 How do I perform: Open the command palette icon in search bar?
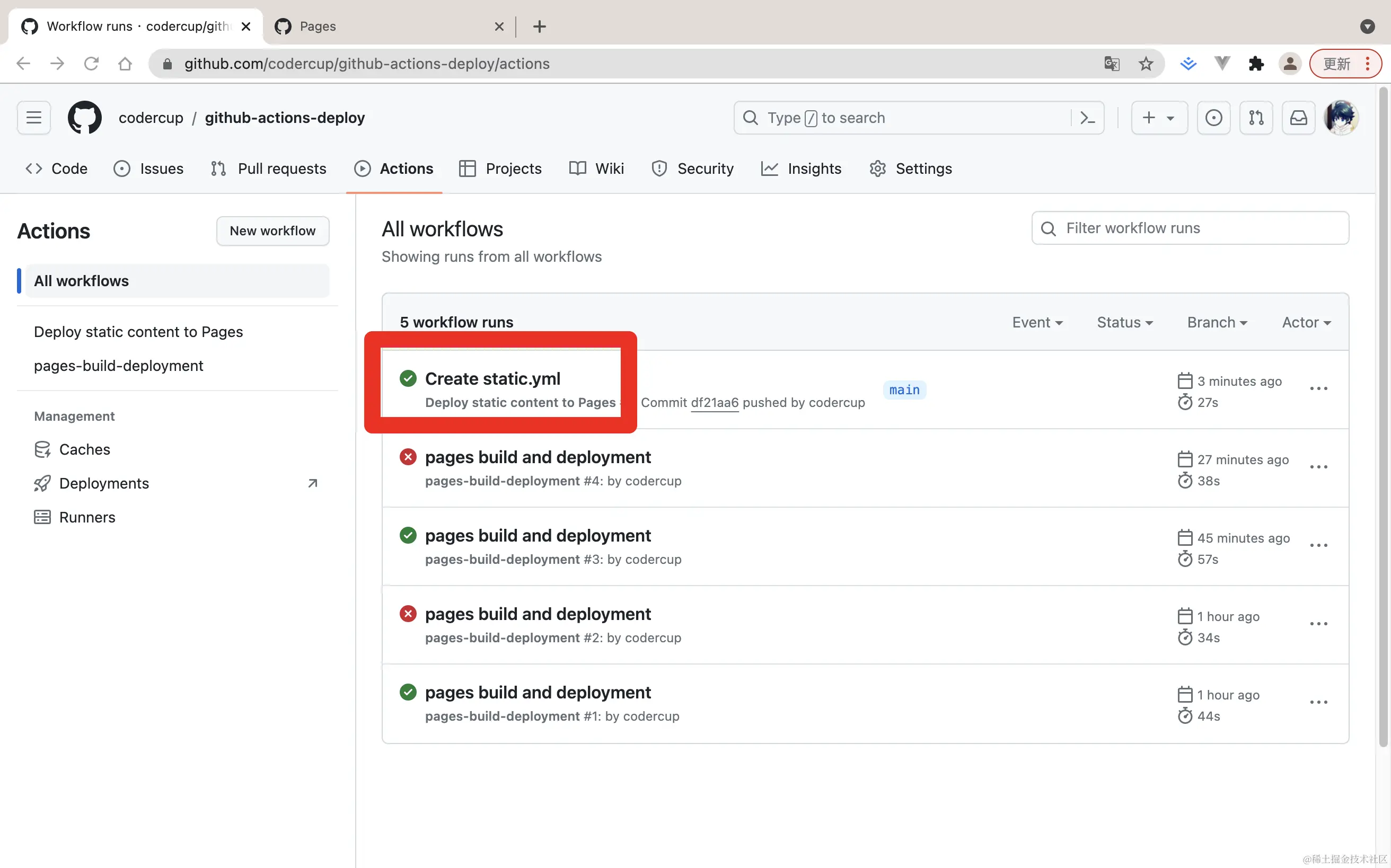point(1087,118)
